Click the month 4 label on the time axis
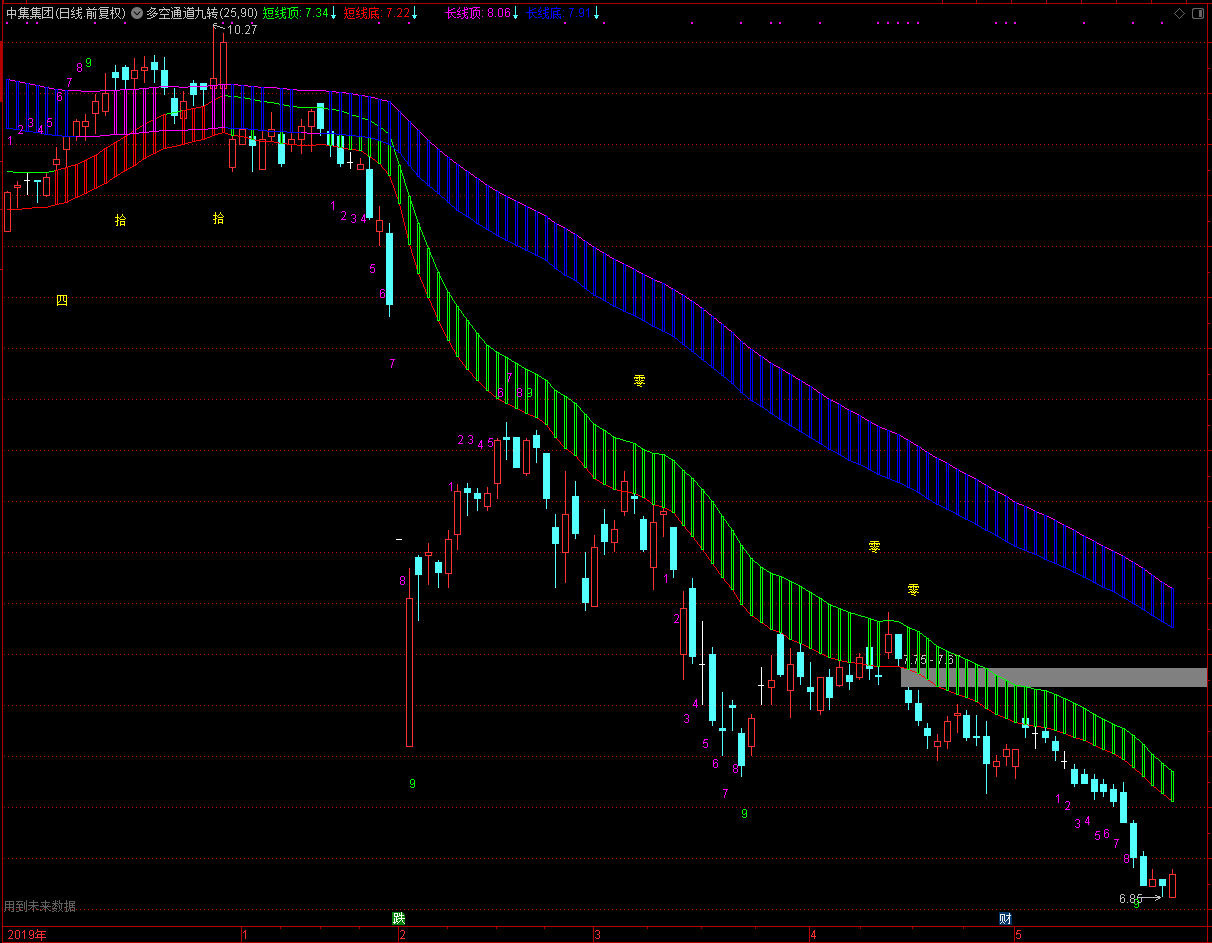 click(x=813, y=935)
